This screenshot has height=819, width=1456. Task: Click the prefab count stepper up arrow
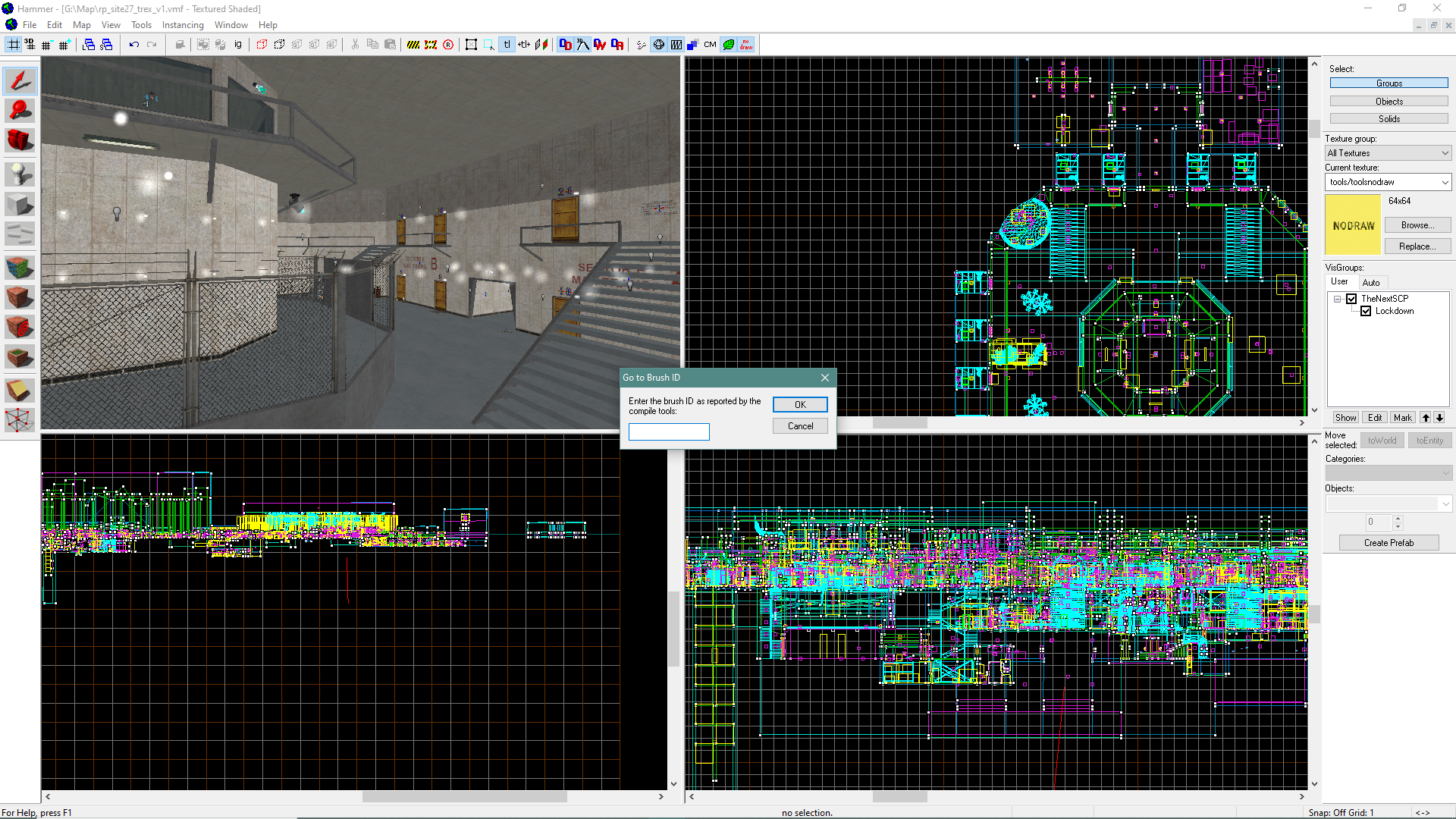[1398, 519]
